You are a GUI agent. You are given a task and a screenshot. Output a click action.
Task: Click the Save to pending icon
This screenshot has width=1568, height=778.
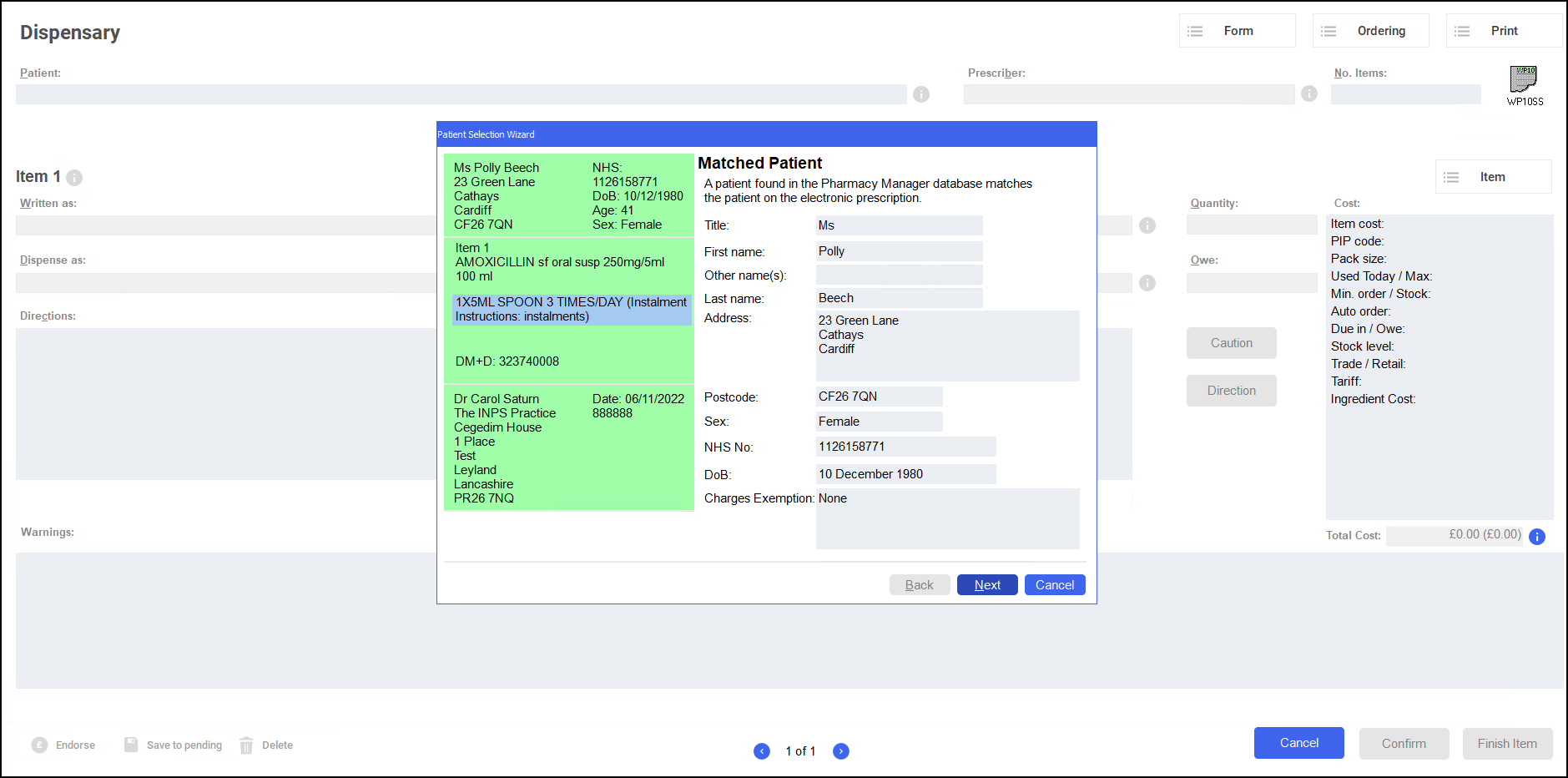(x=131, y=745)
